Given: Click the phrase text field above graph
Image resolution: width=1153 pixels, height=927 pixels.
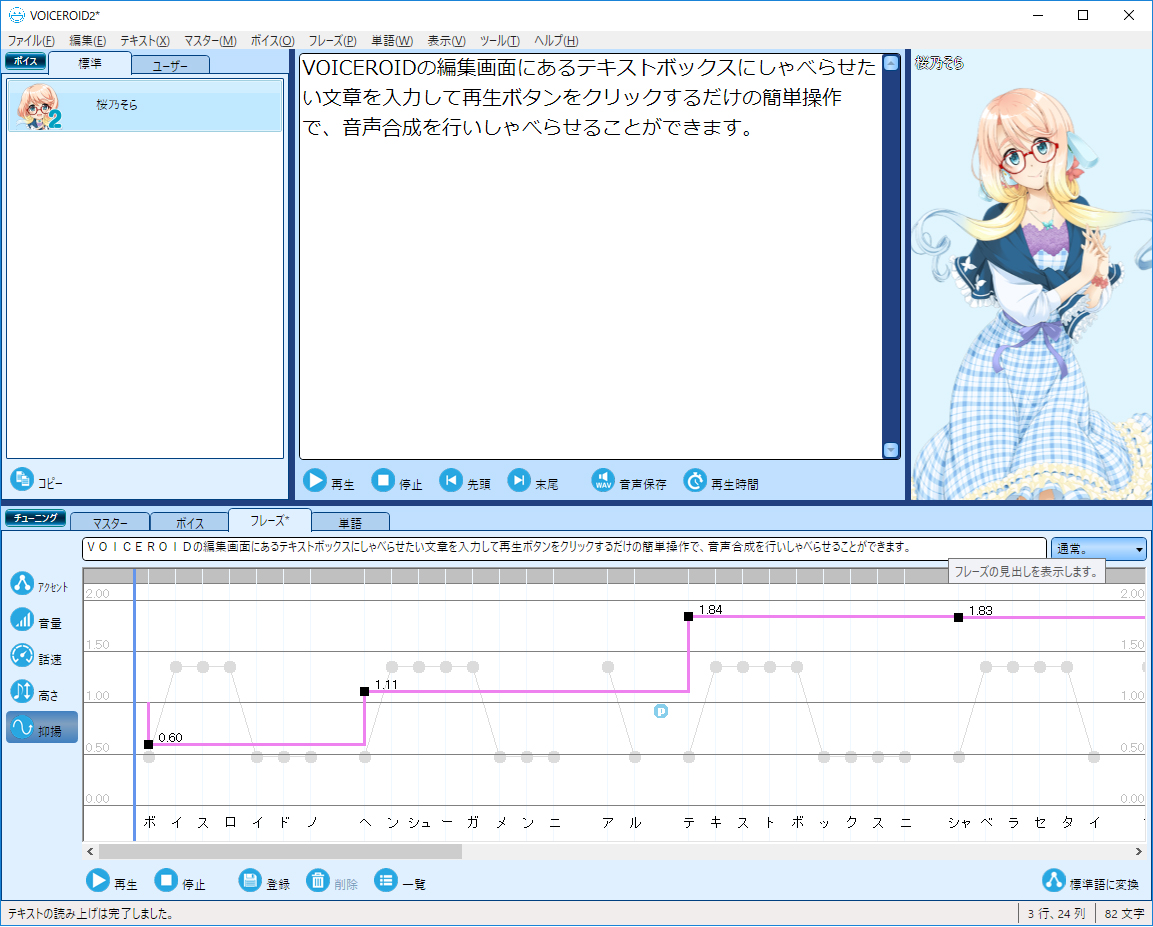Looking at the screenshot, I should pyautogui.click(x=564, y=548).
